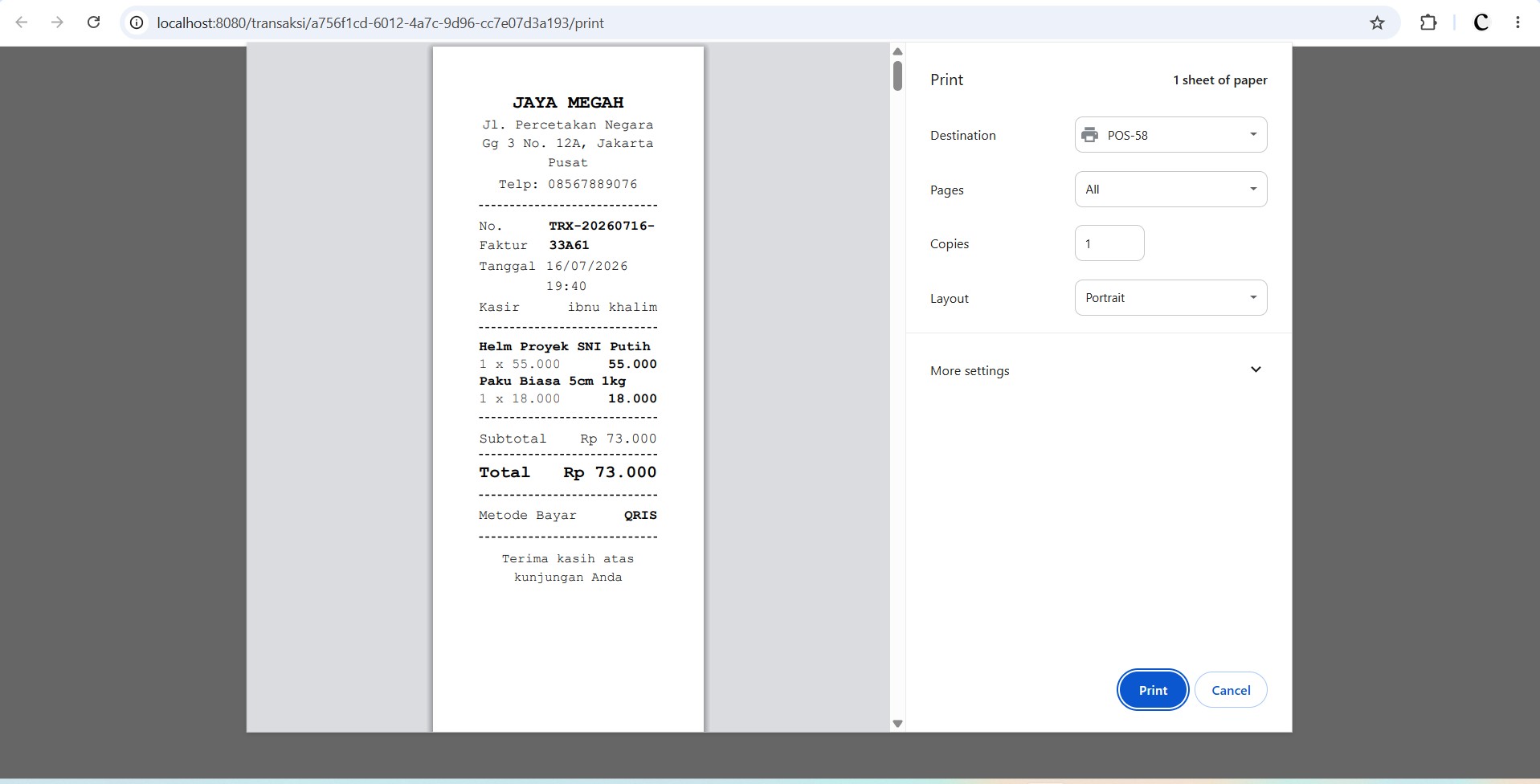Expand More settings section

1096,370
